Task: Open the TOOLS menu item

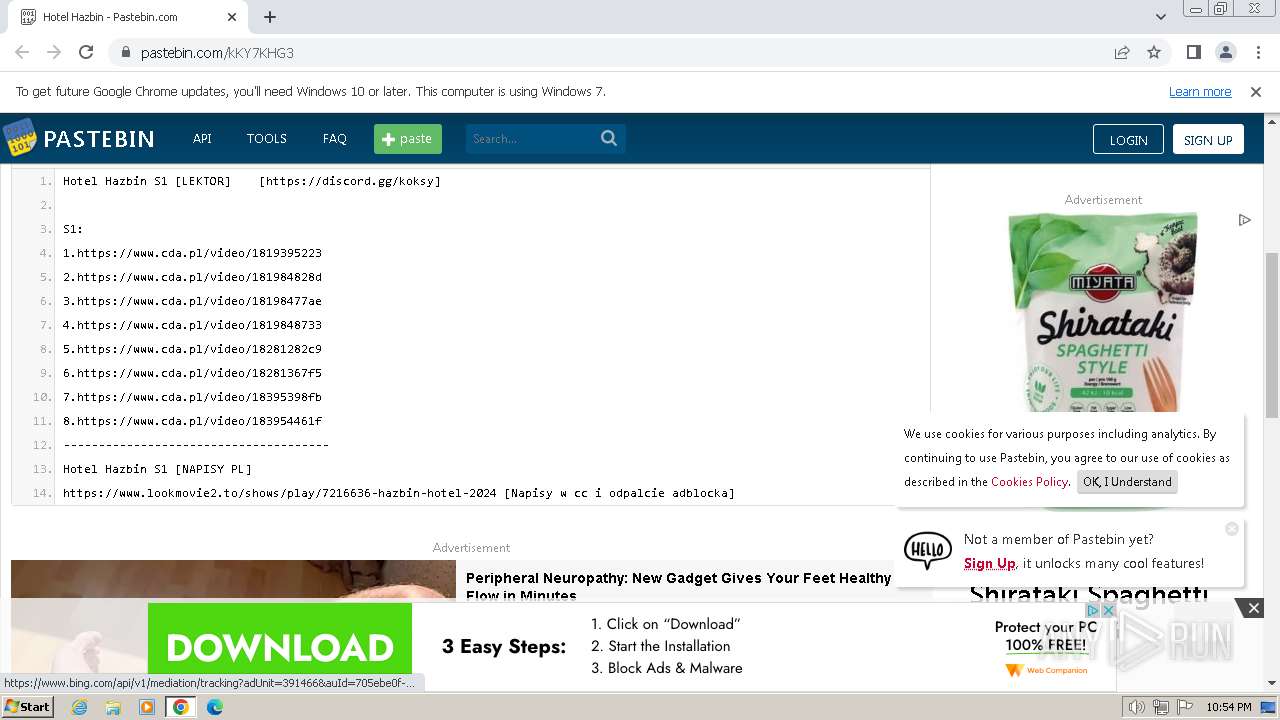Action: tap(267, 138)
